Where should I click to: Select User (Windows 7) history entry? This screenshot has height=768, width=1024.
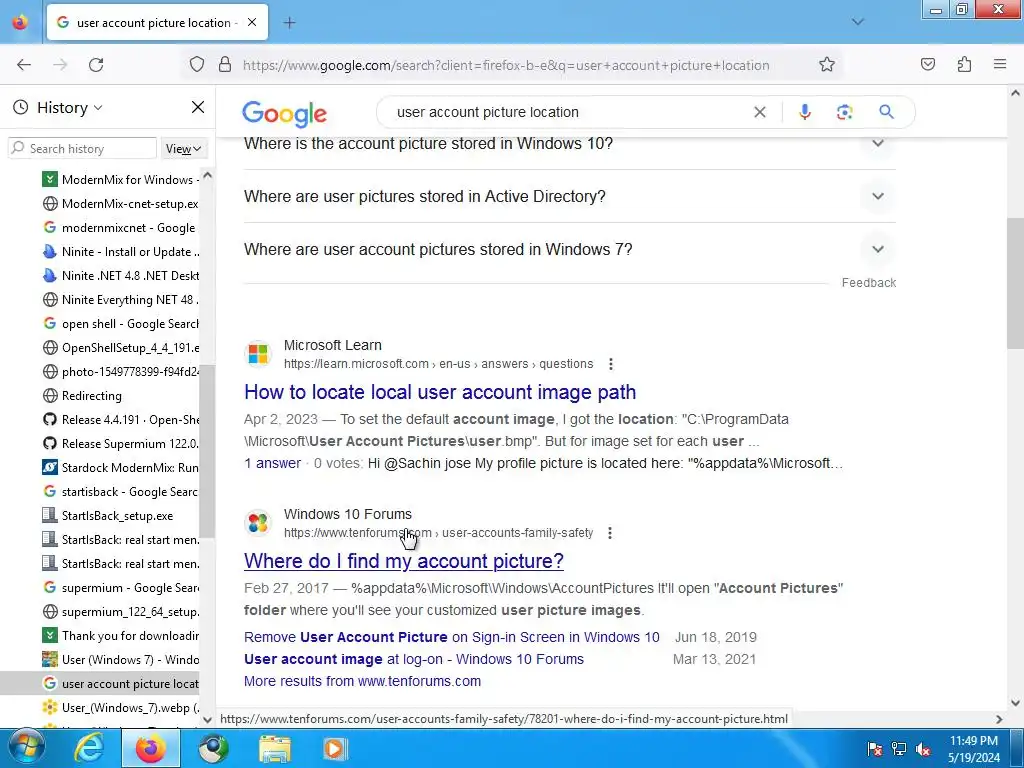click(x=120, y=660)
